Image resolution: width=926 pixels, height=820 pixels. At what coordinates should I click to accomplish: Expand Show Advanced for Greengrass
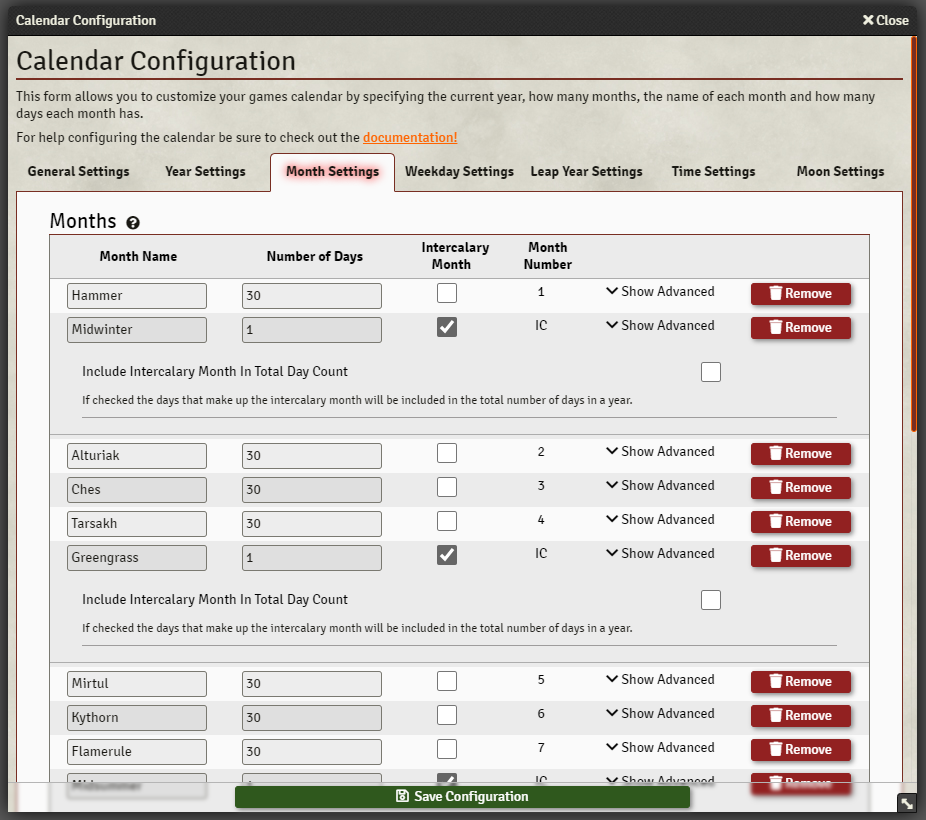click(660, 554)
